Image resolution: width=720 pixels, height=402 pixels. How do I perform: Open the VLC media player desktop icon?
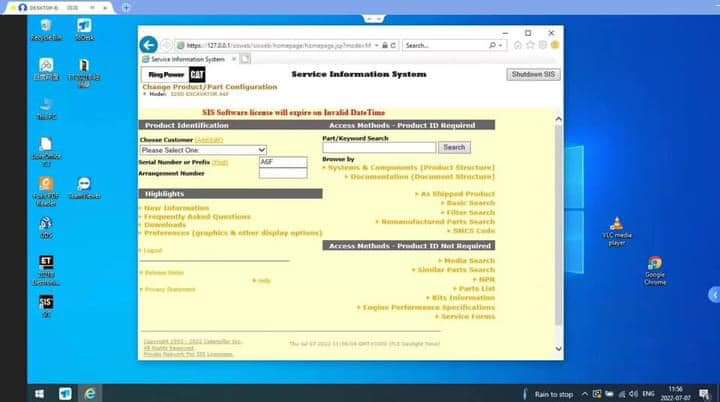tap(617, 225)
